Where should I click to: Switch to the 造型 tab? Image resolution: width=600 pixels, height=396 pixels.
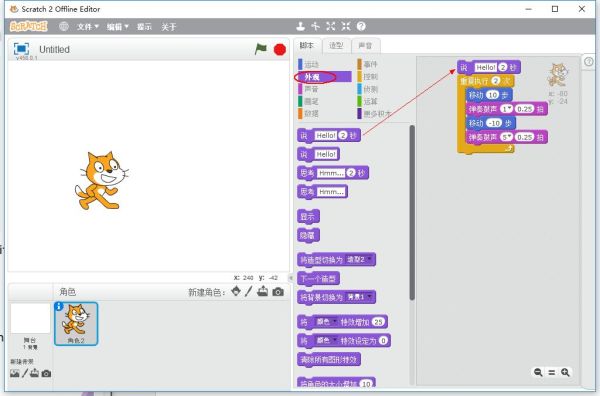(336, 46)
